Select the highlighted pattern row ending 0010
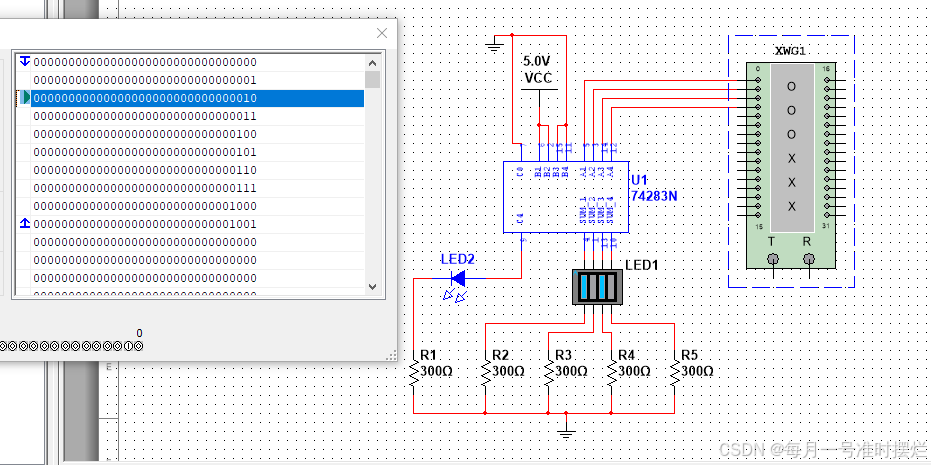This screenshot has width=931, height=465. [x=197, y=98]
